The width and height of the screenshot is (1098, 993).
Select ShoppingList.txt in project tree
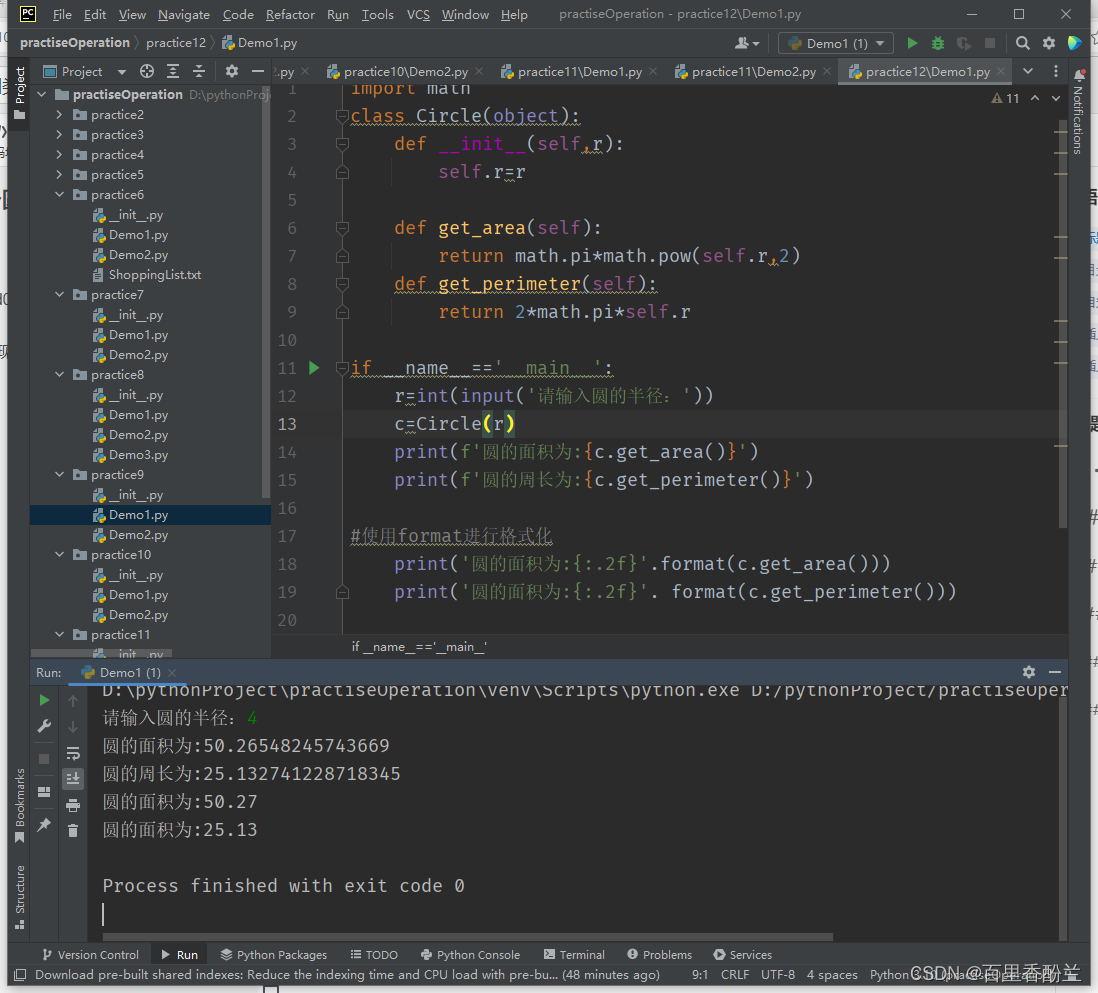click(155, 275)
